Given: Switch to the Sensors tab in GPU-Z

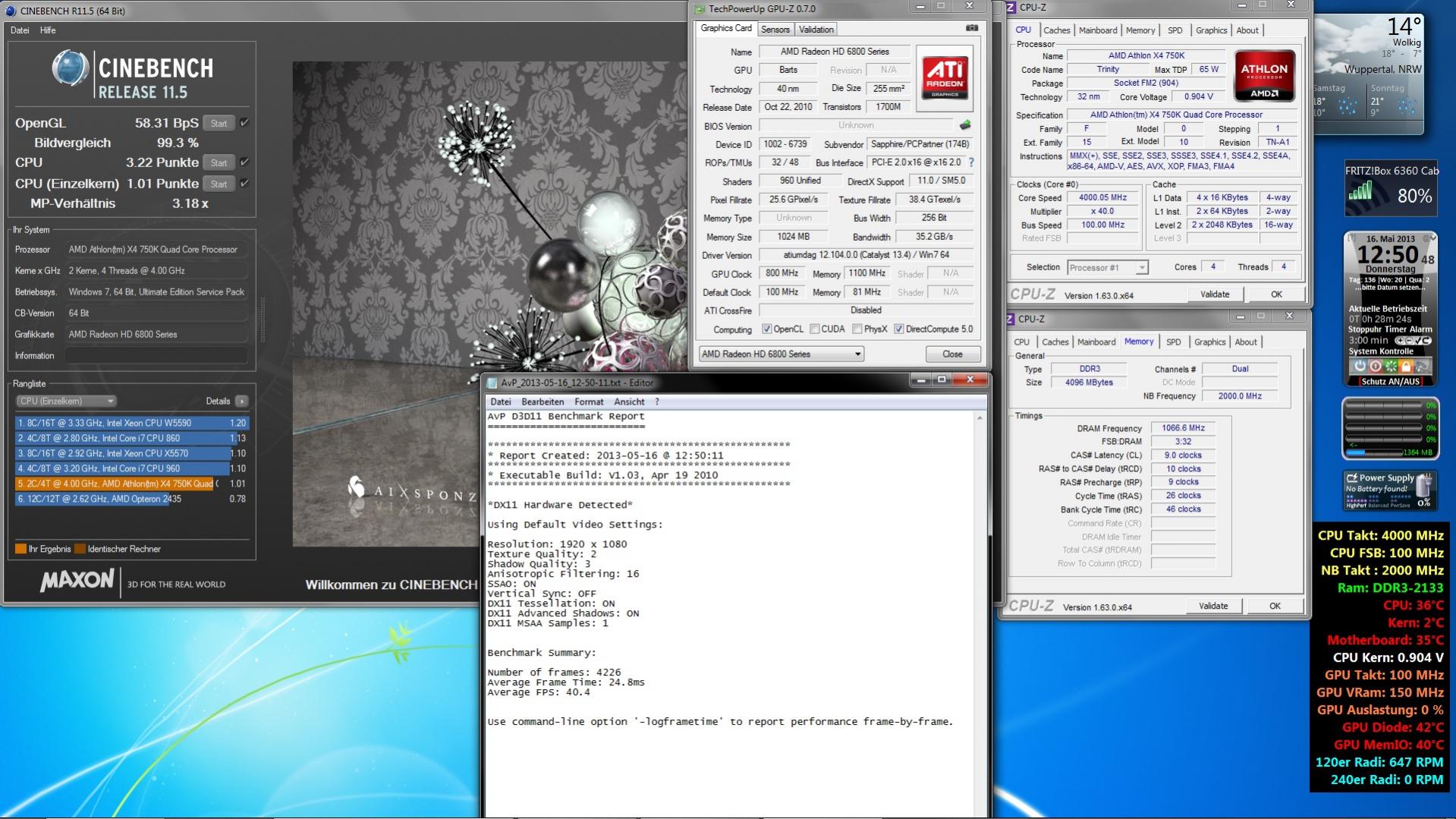Looking at the screenshot, I should click(775, 30).
